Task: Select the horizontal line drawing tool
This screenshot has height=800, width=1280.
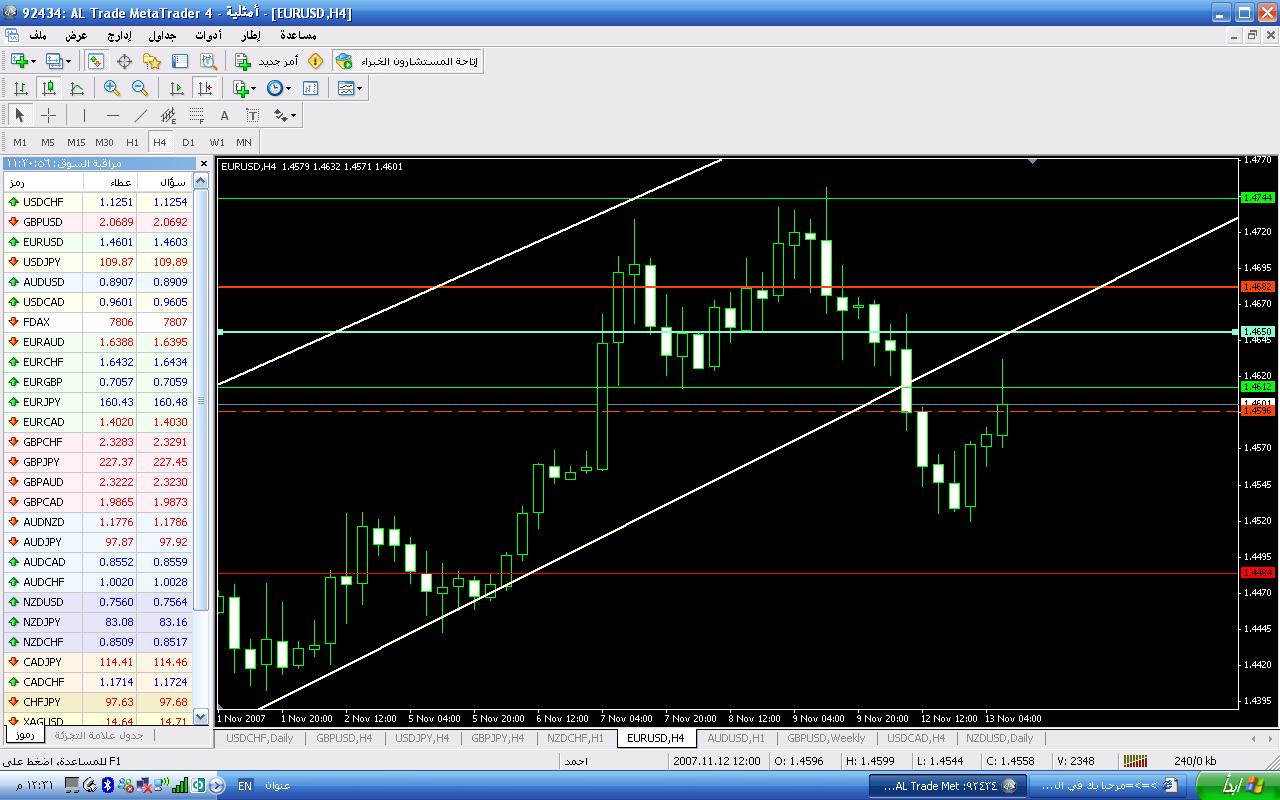Action: (x=112, y=115)
